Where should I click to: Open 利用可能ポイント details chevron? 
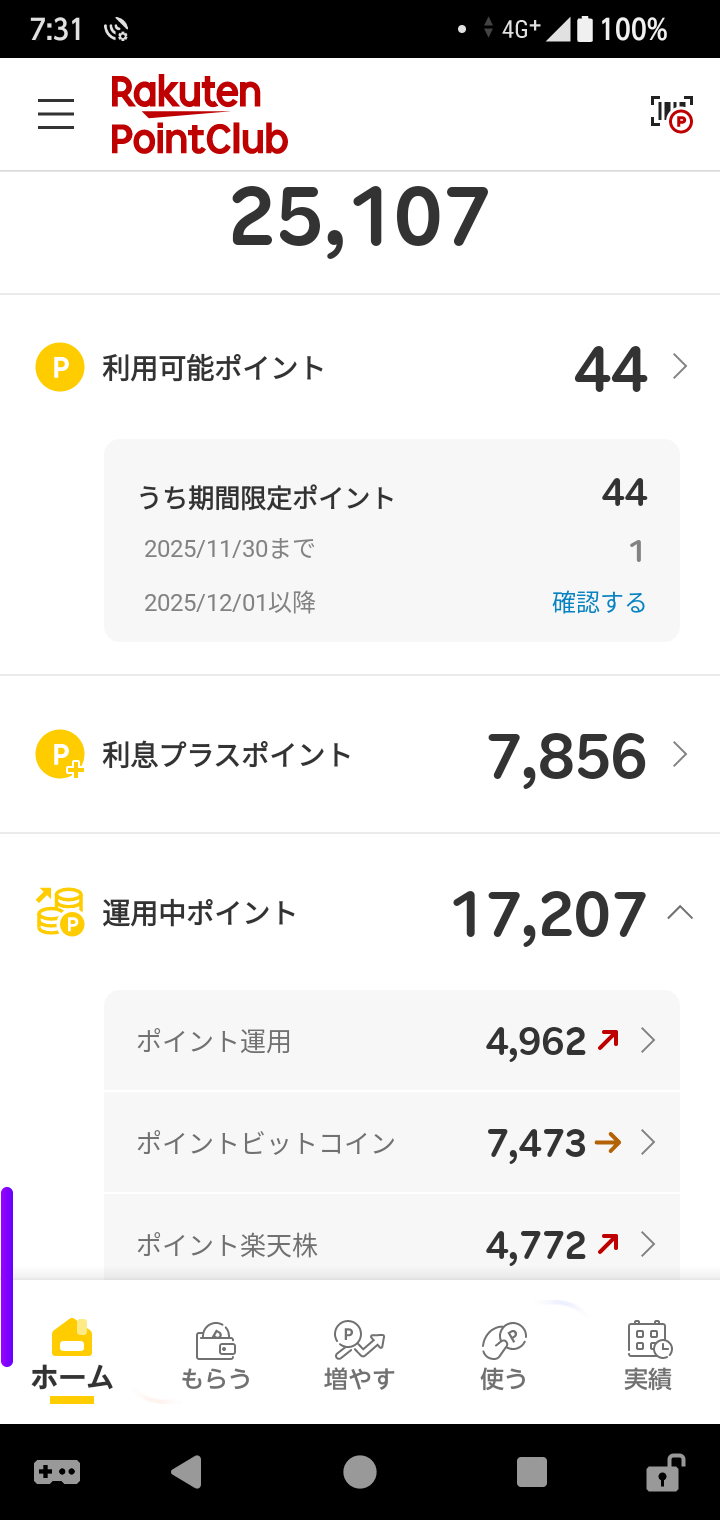(680, 367)
